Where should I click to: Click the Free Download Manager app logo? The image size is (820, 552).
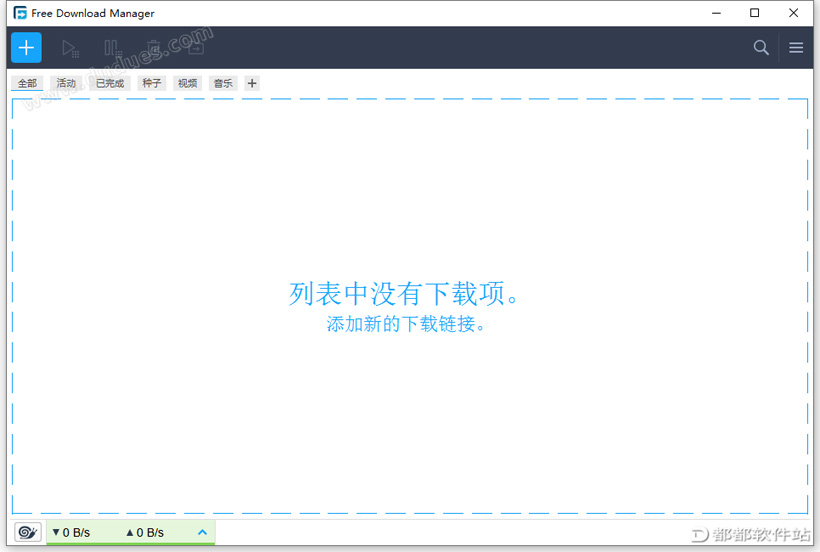[x=20, y=13]
